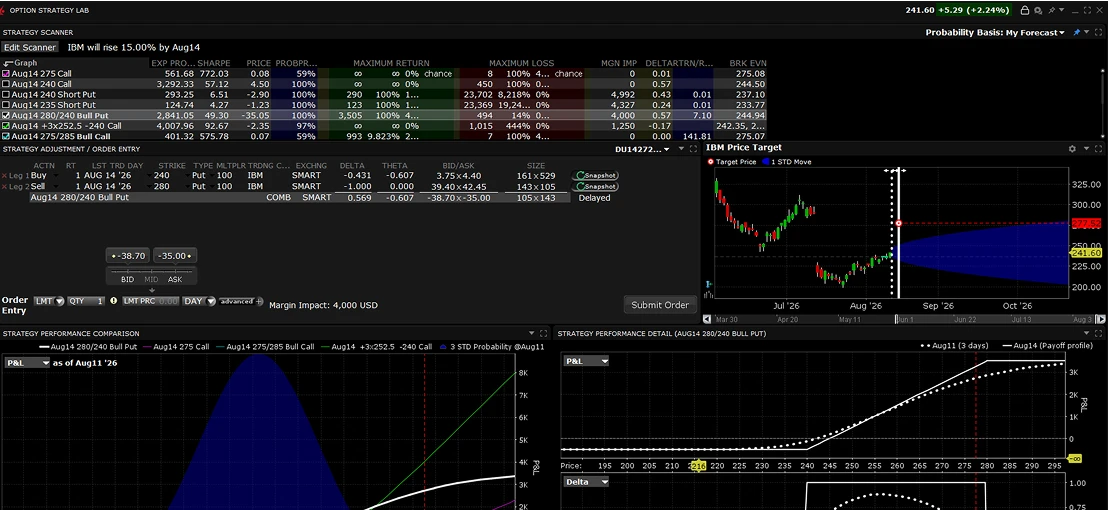Toggle graph checkbox for Aug14 275/285 Bull Call
1108x510 pixels.
(6, 136)
